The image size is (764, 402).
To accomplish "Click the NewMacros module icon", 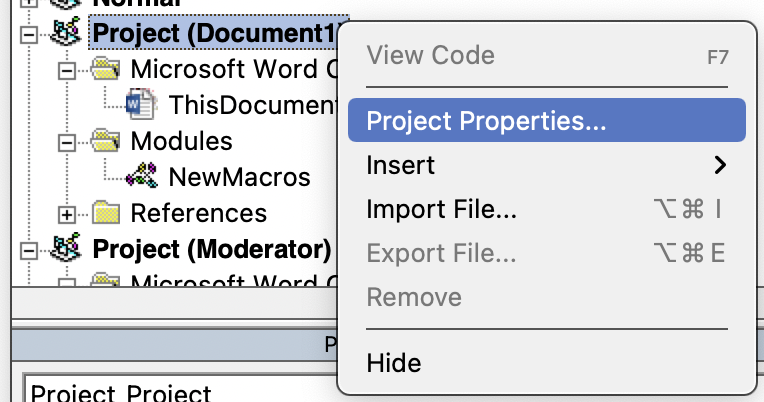I will (141, 176).
